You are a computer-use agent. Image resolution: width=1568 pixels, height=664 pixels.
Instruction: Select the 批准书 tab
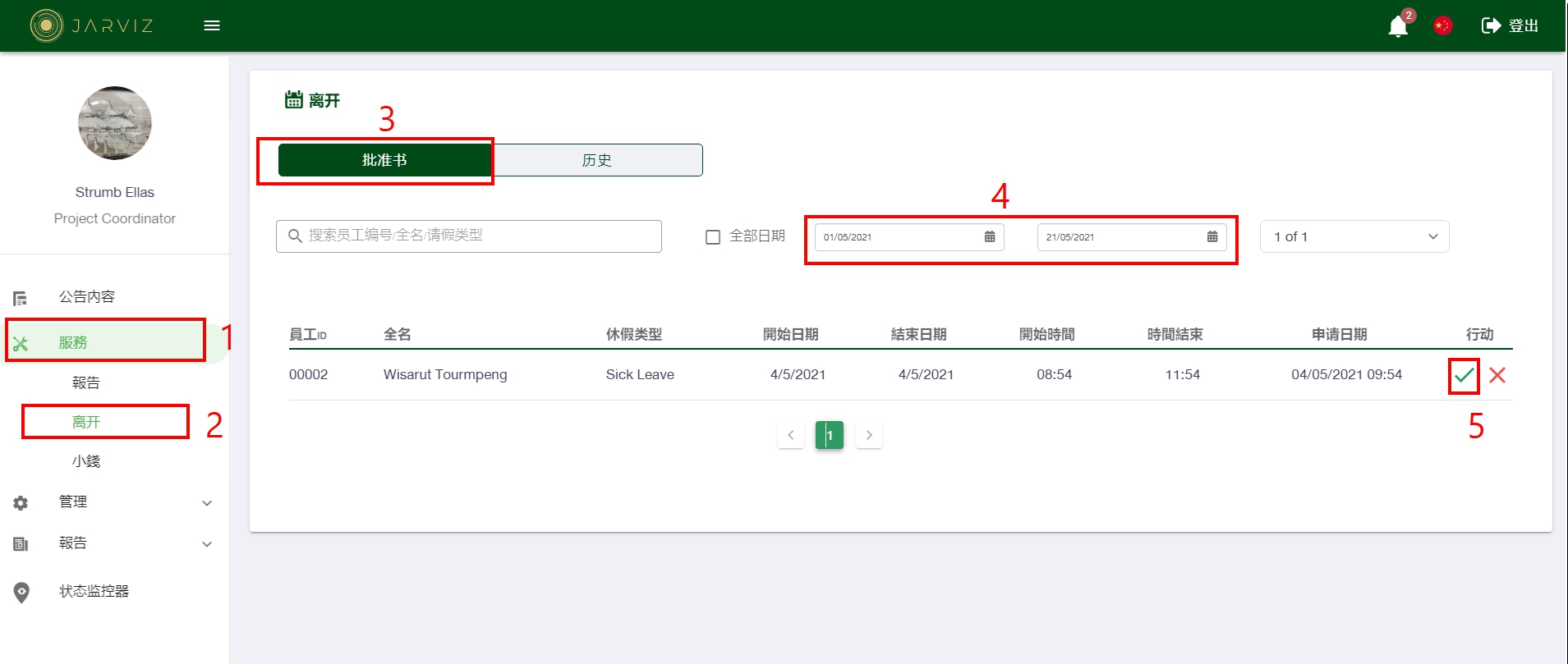tap(384, 160)
